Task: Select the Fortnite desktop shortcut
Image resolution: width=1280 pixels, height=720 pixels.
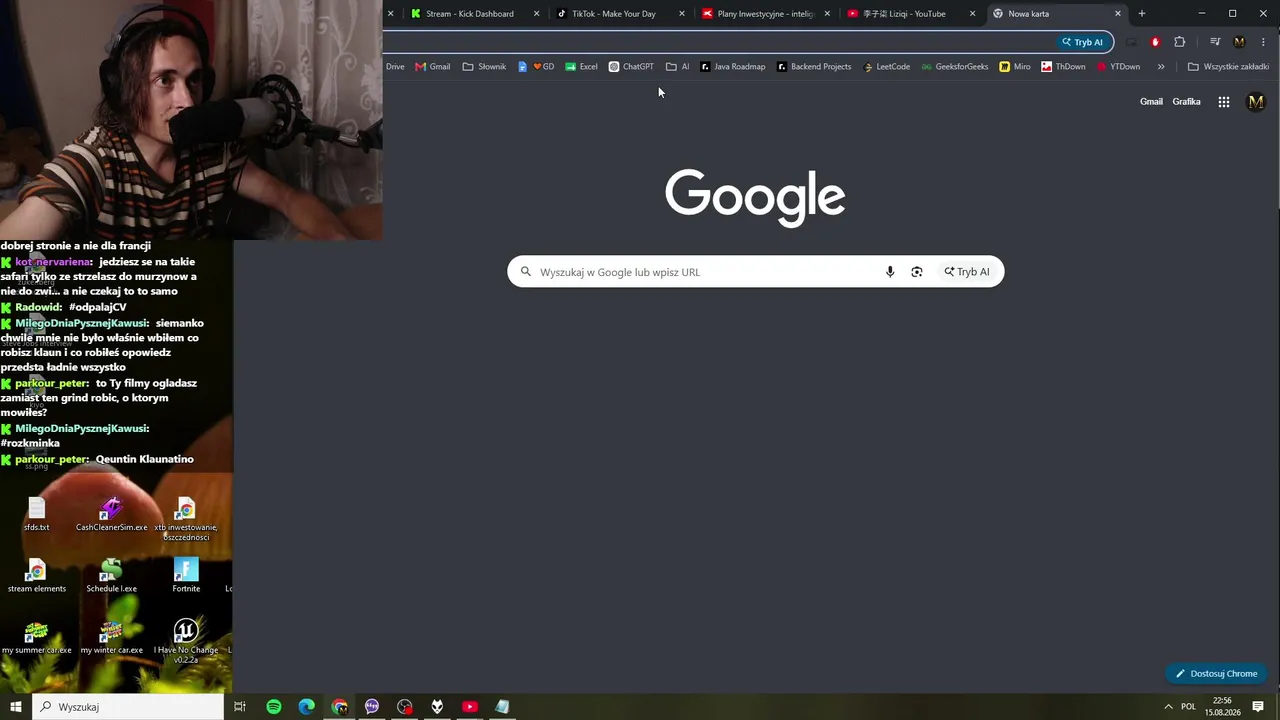Action: pos(186,576)
